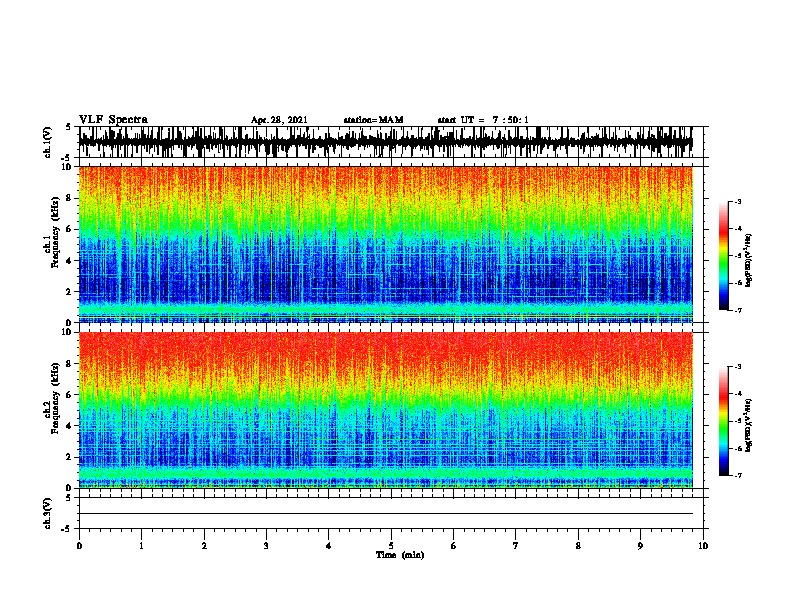This screenshot has height=612, width=792.
Task: Click time axis tick label "9"
Action: (640, 546)
